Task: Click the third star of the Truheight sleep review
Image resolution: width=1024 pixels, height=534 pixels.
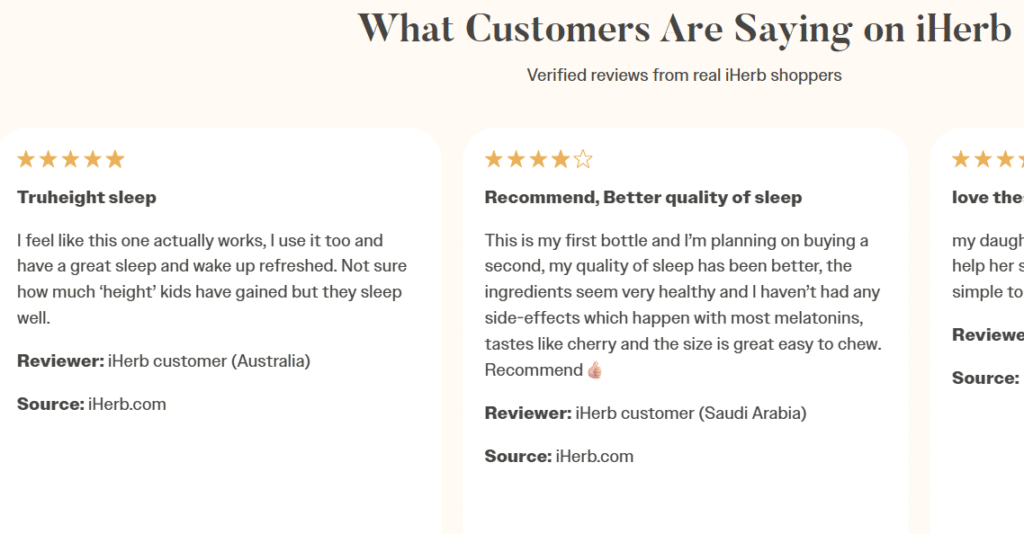Action: click(71, 159)
